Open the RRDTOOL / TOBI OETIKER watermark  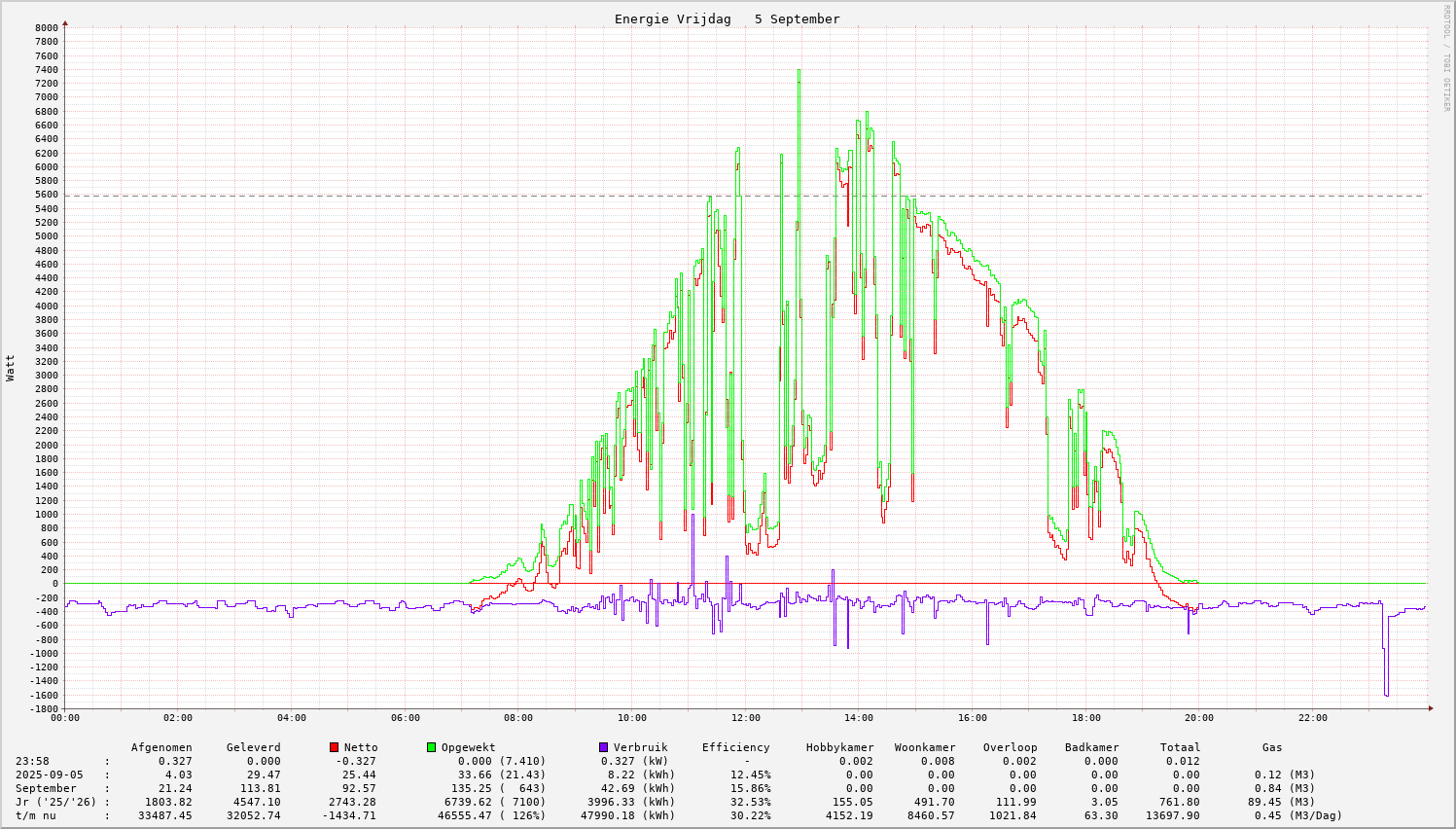[1446, 57]
